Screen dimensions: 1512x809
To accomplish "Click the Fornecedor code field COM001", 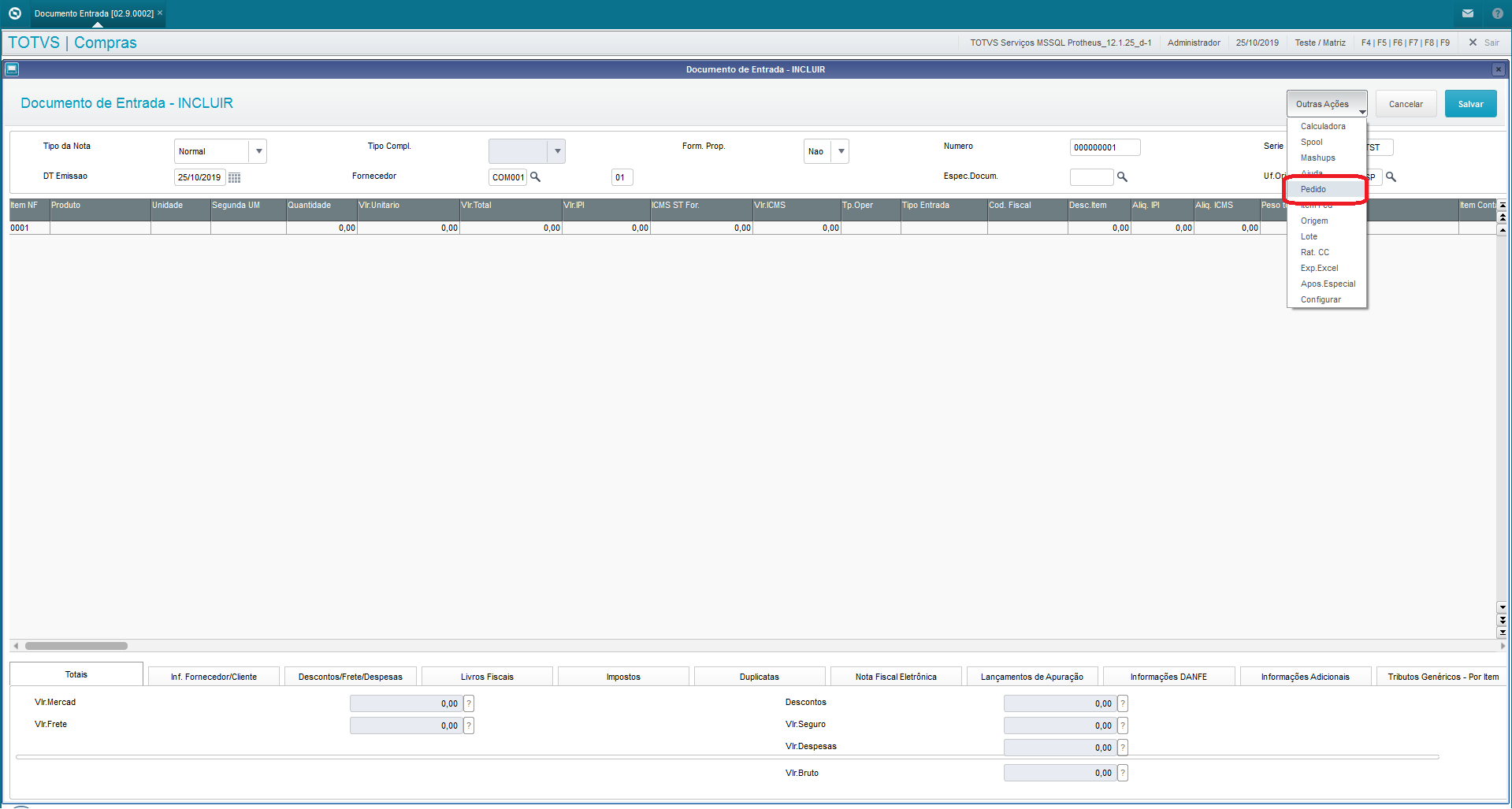I will tap(507, 177).
